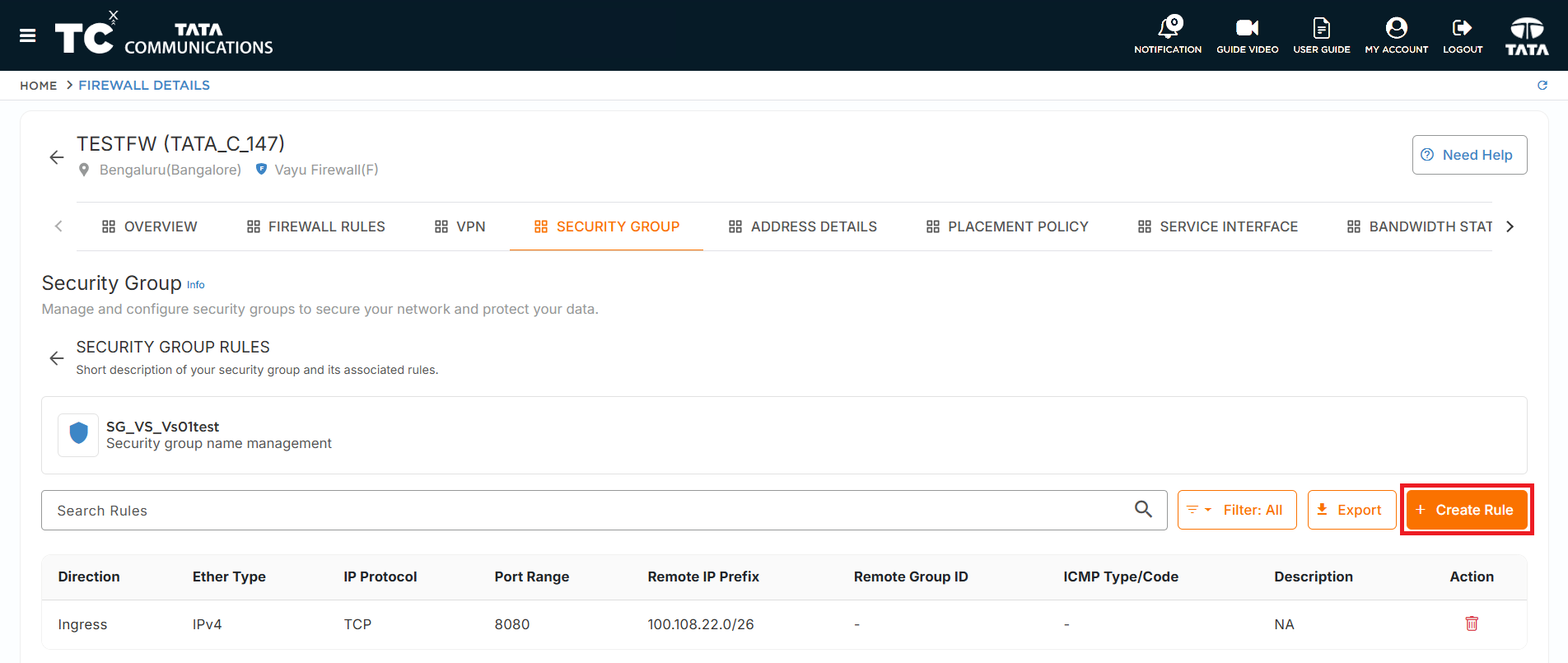This screenshot has width=1568, height=663.
Task: Open My Account profile
Action: 1397,35
